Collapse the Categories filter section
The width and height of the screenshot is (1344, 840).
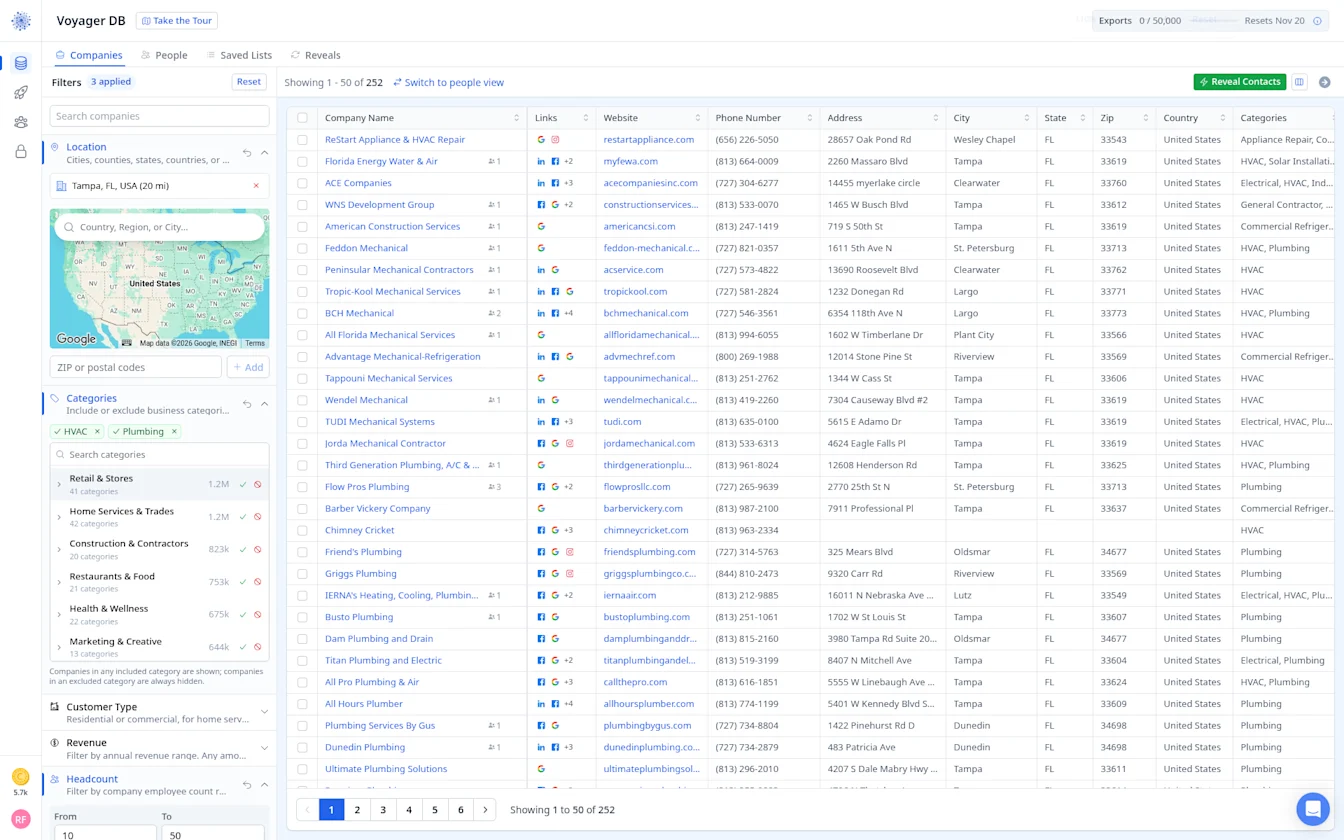264,404
